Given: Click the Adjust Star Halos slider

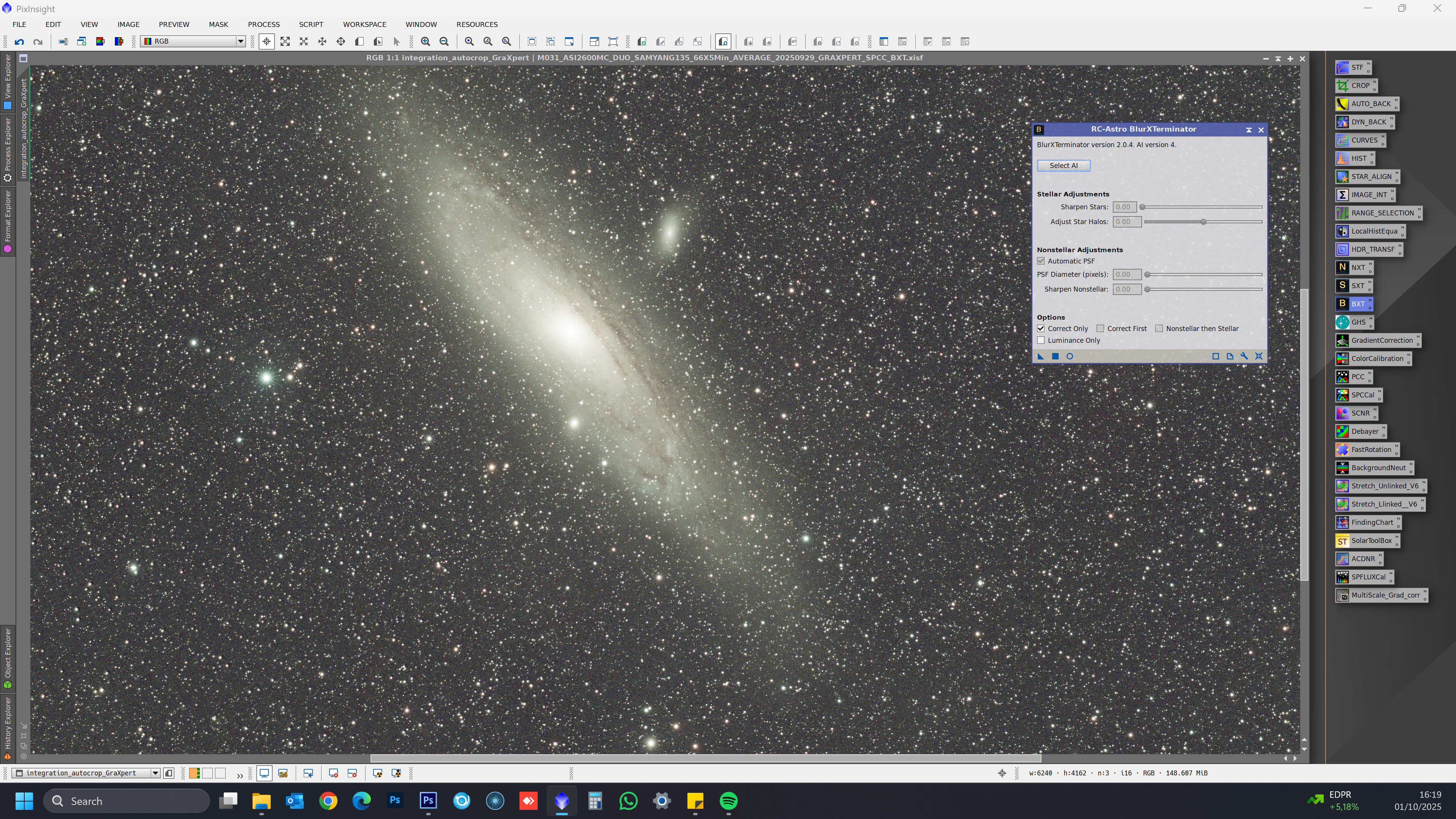Looking at the screenshot, I should pos(1203,221).
